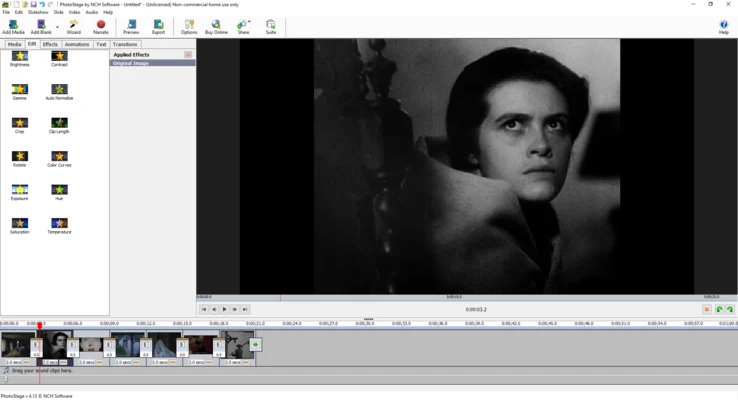Click the Add Blank slide icon

(41, 27)
